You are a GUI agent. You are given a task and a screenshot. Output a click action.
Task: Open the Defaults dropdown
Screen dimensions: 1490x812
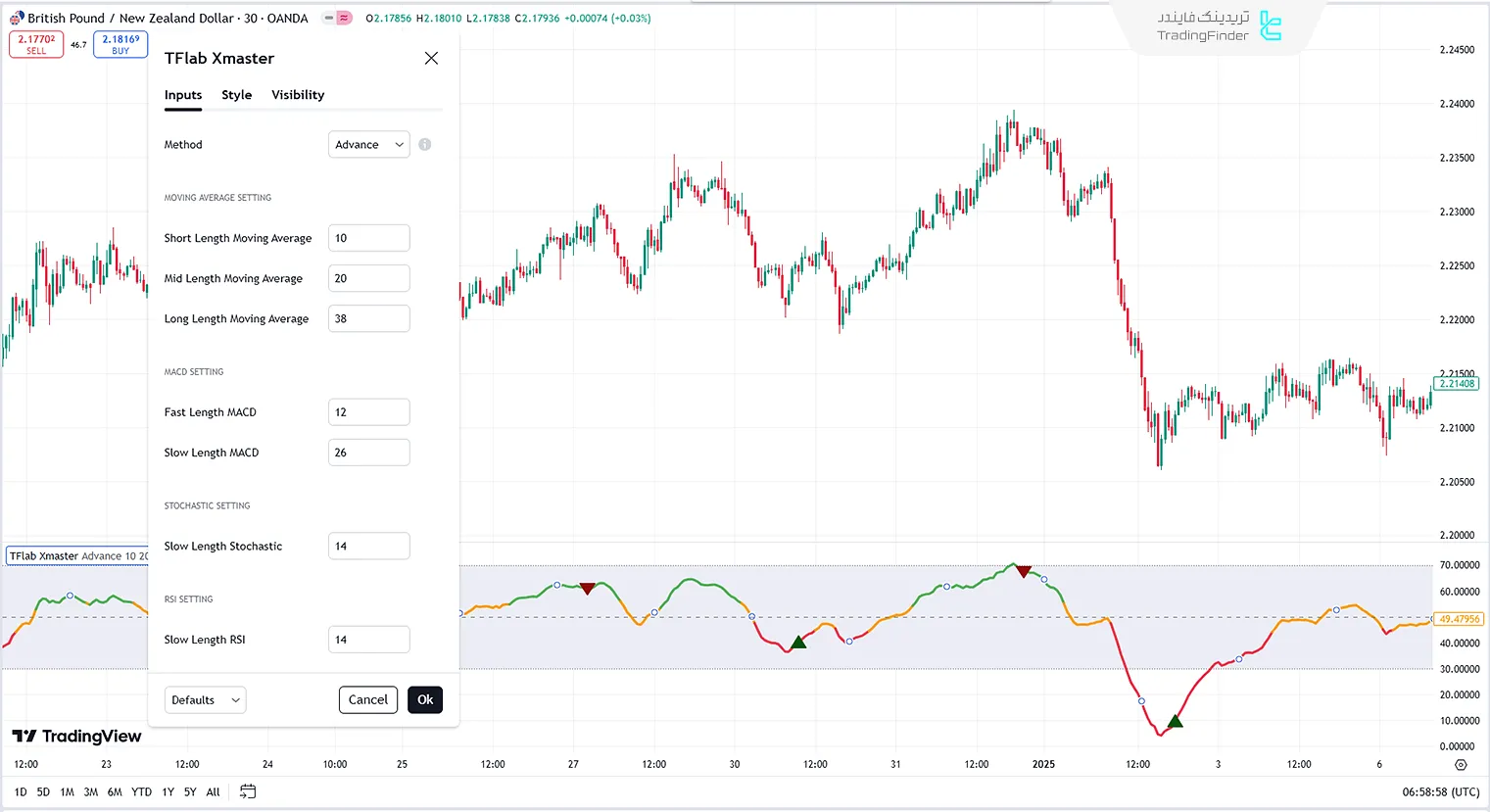(x=205, y=700)
